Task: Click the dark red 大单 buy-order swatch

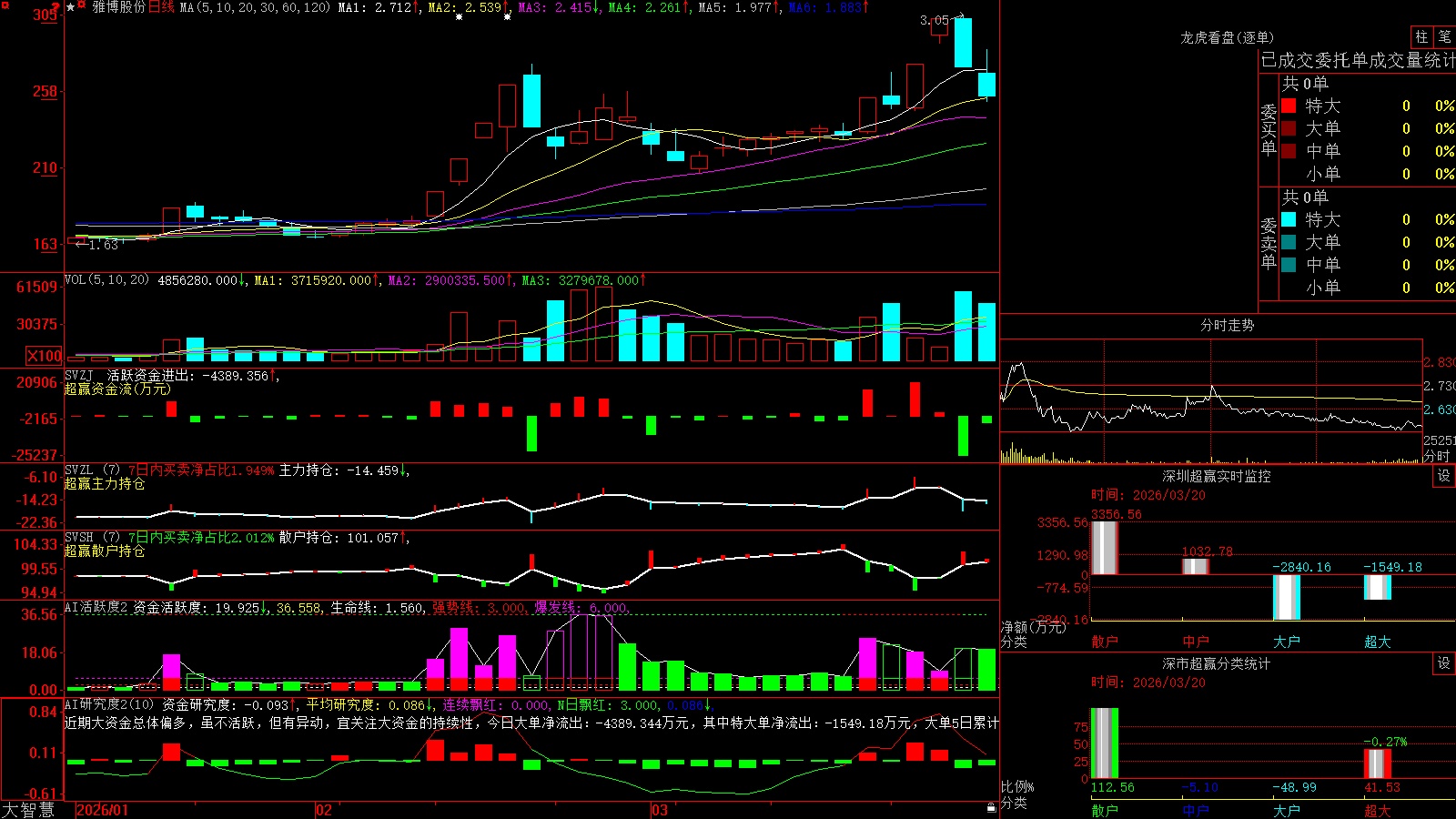Action: [1289, 128]
